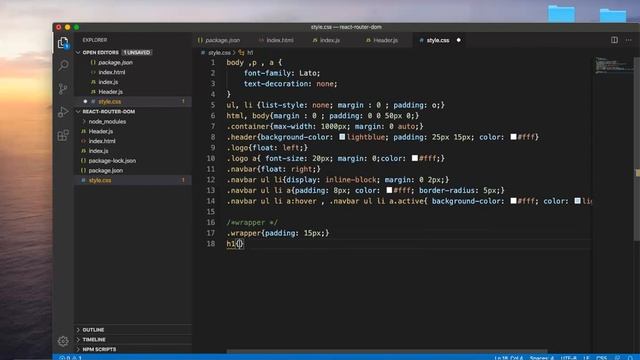Click the '/*wrapper */' comment line

click(252, 222)
